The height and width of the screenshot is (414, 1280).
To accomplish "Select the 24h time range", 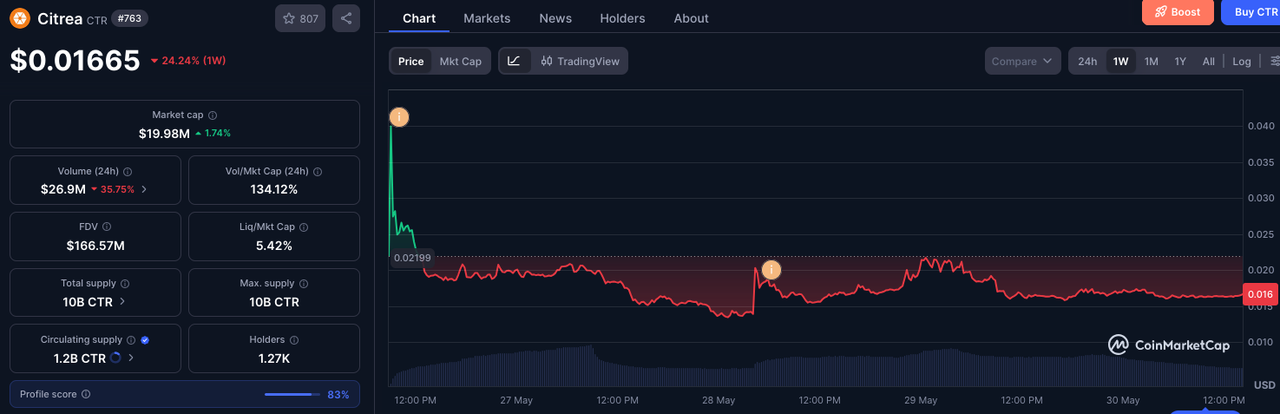I will coord(1087,61).
